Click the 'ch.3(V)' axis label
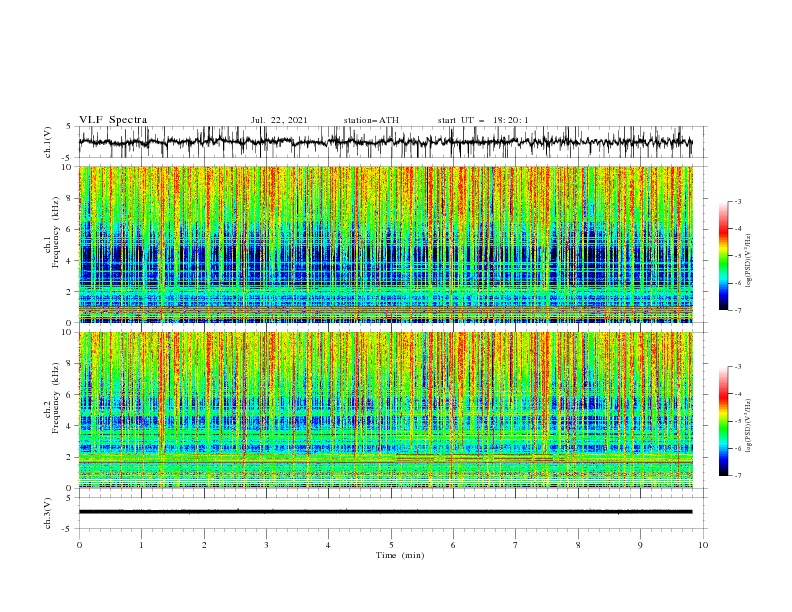 48,513
